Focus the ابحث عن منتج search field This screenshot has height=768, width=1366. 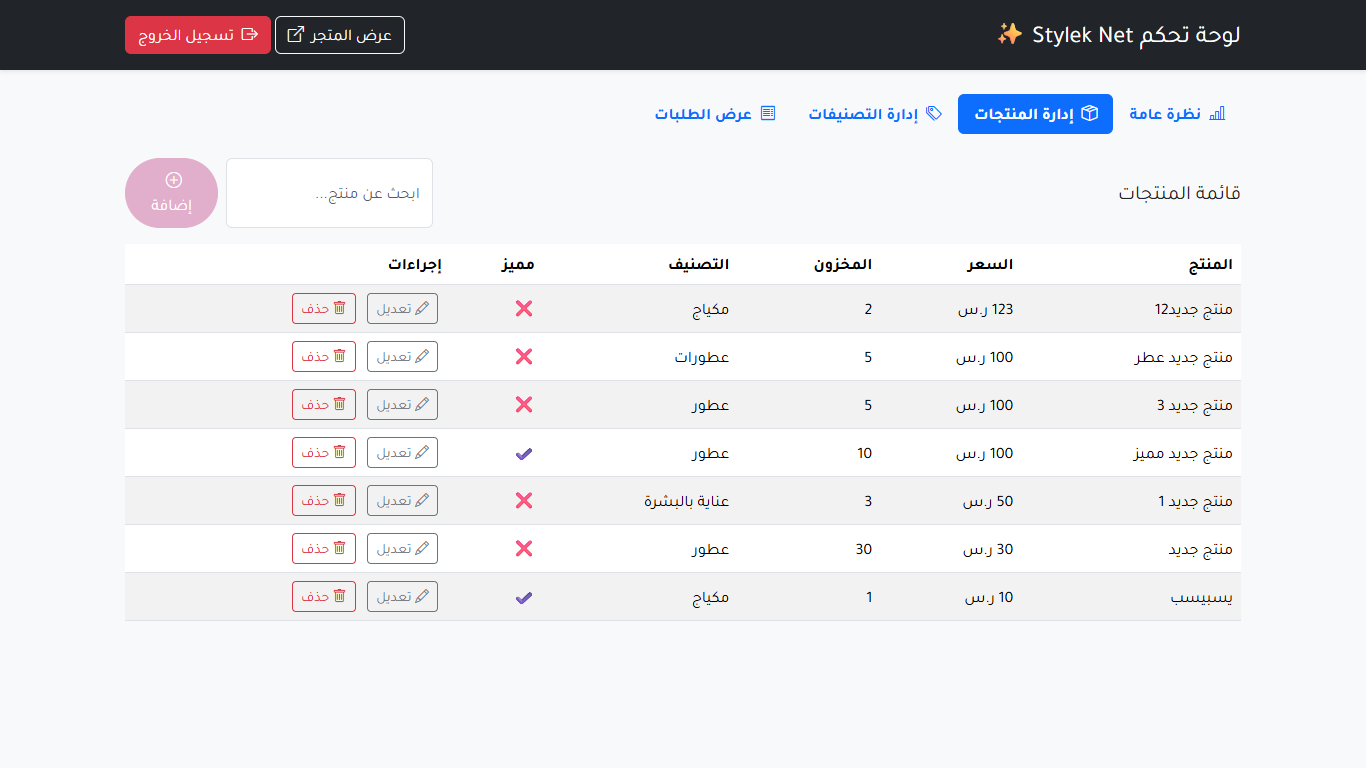(x=329, y=193)
